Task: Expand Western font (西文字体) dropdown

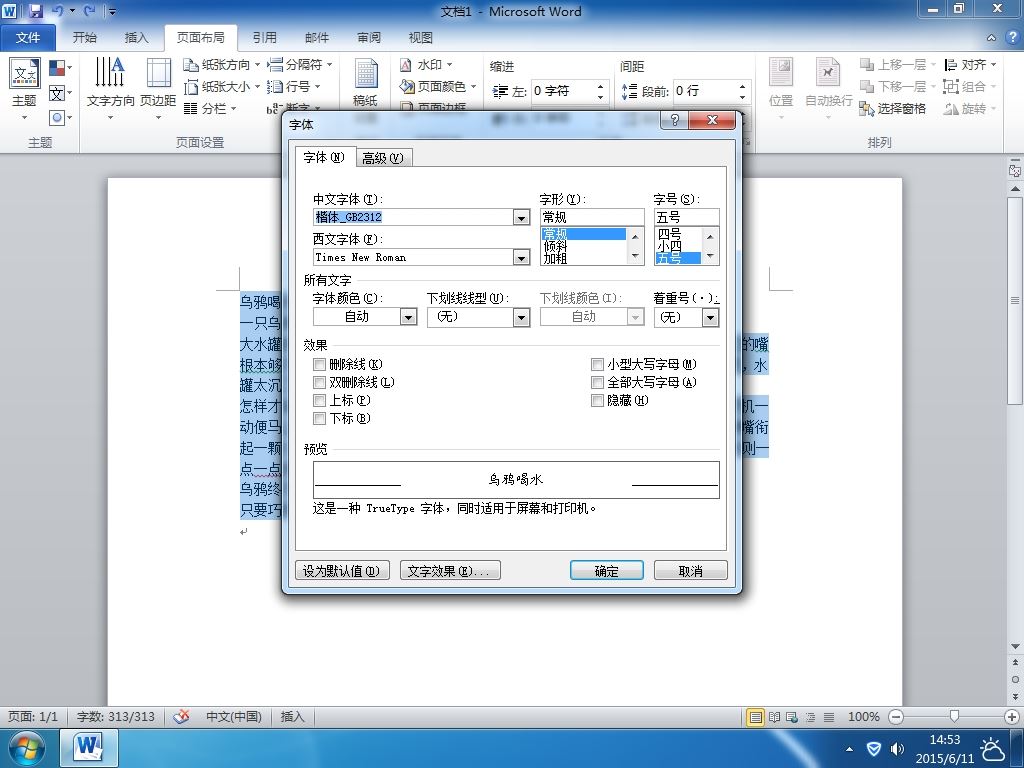Action: coord(521,257)
